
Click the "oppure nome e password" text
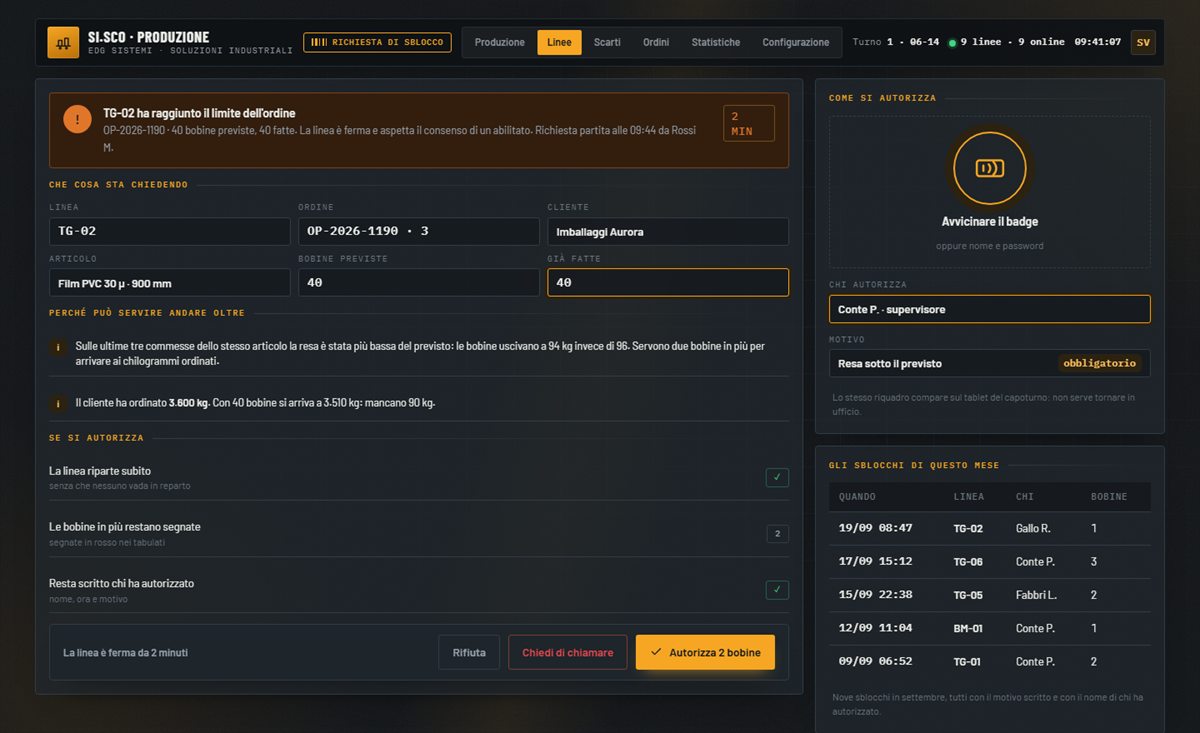tap(990, 246)
